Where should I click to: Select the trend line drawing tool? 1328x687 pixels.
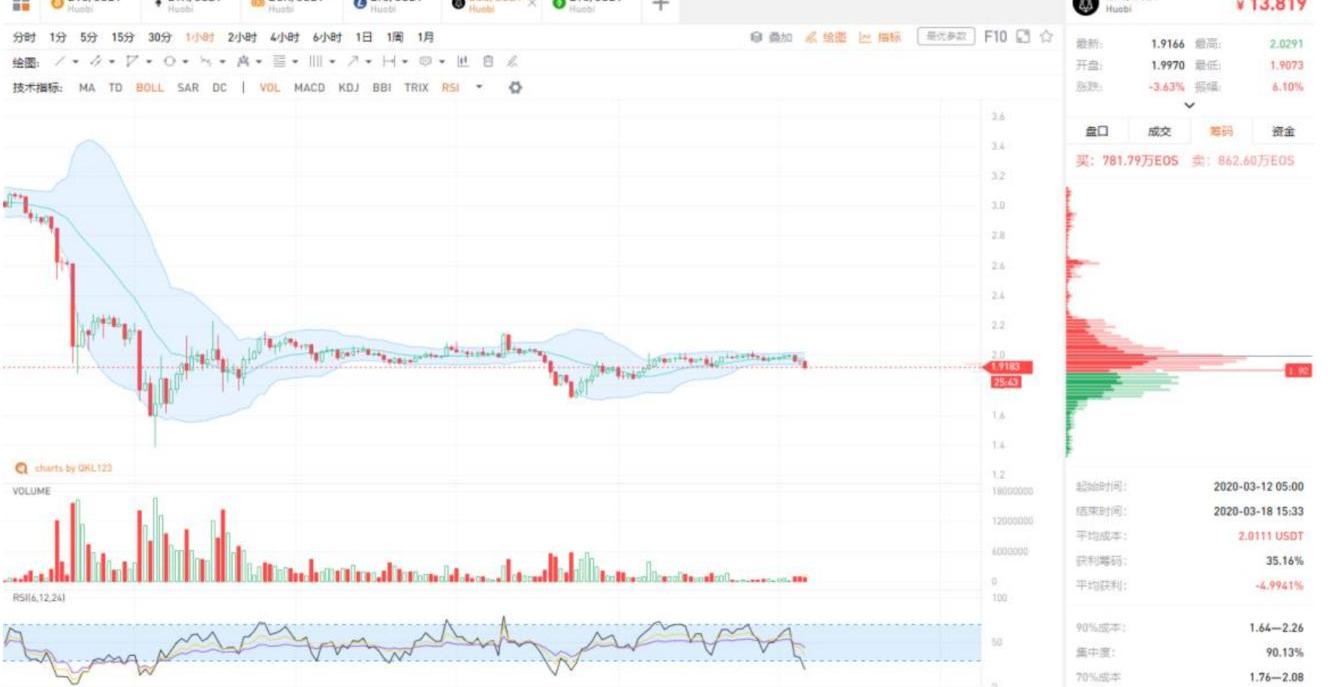60,62
